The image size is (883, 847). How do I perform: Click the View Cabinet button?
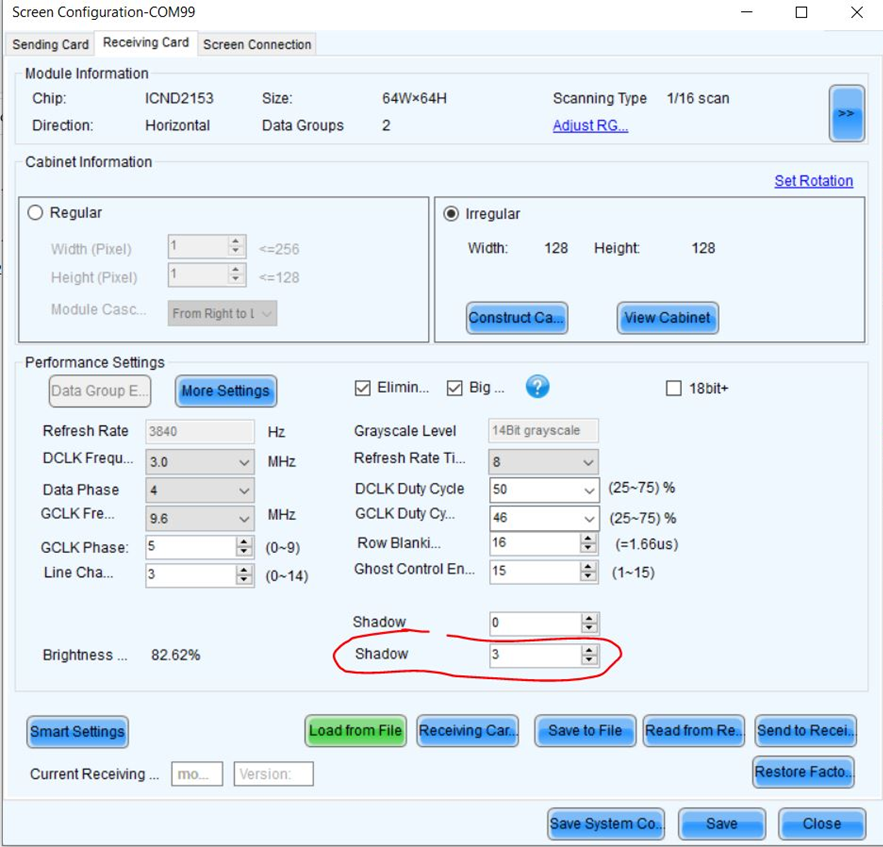pos(666,318)
